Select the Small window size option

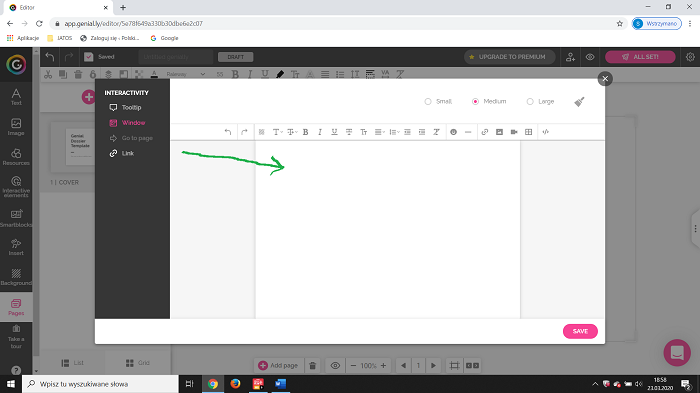point(438,101)
